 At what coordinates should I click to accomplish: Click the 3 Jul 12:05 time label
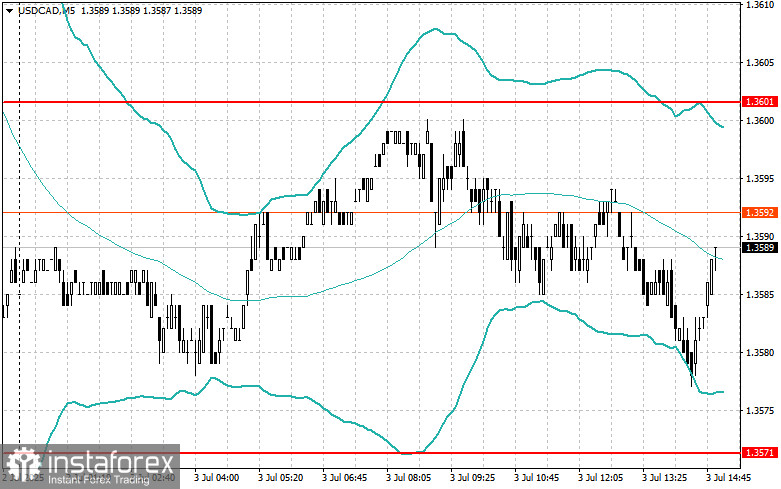tap(600, 478)
